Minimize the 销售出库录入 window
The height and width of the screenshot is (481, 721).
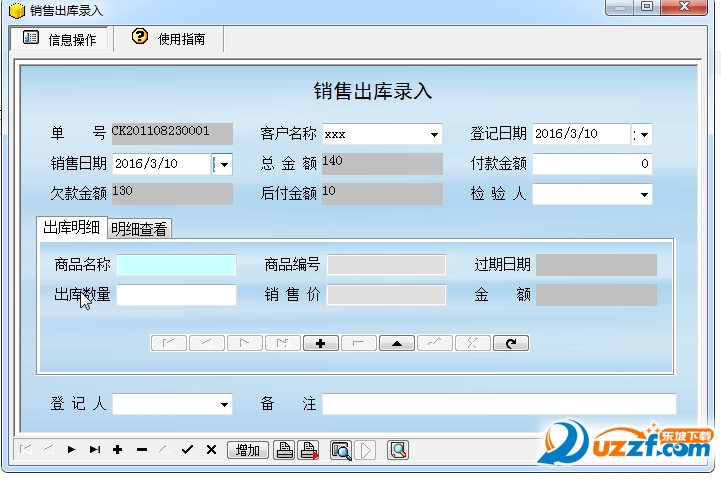(620, 6)
